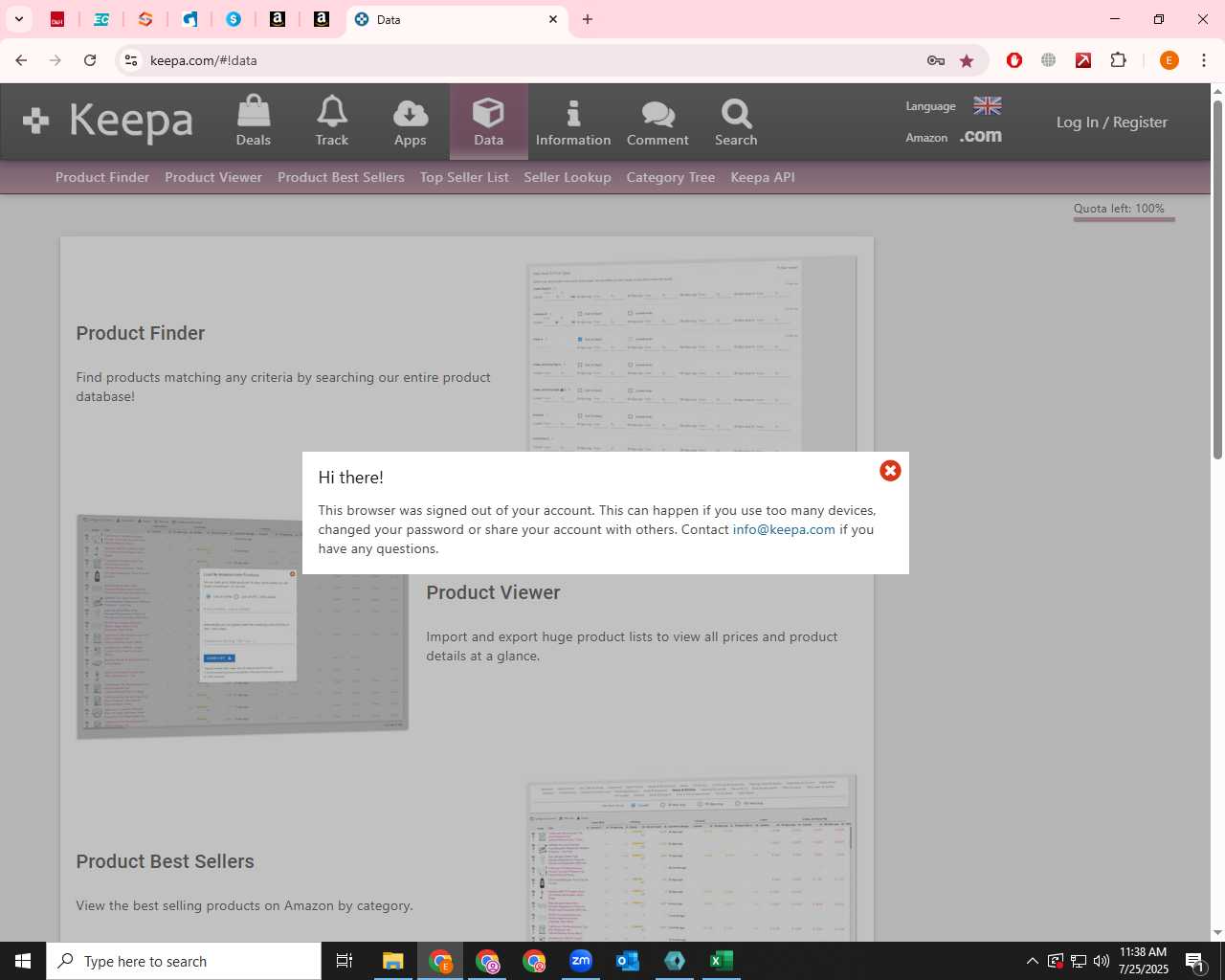Open the Comment speech bubble section

point(657,122)
